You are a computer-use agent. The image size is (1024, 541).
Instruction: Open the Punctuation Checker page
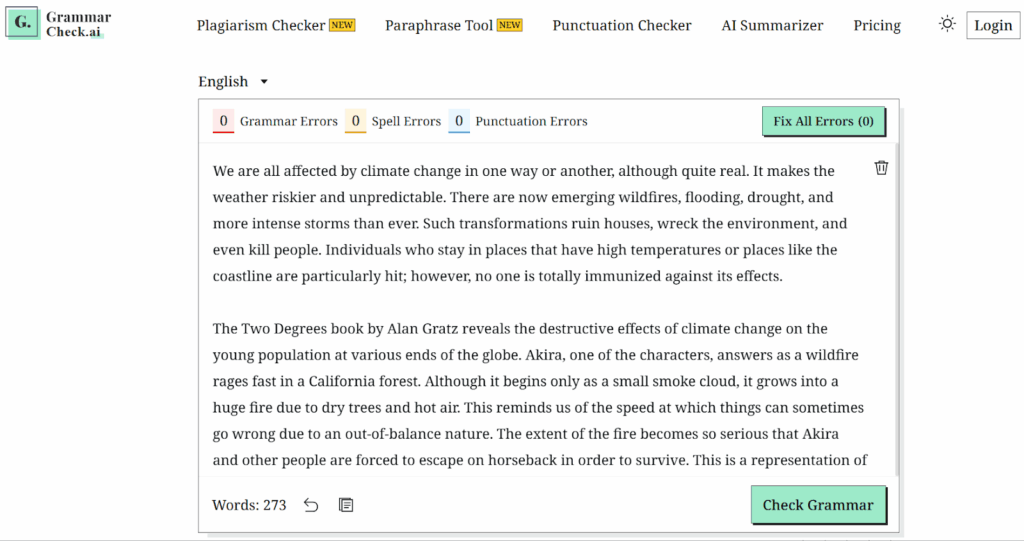click(x=622, y=25)
